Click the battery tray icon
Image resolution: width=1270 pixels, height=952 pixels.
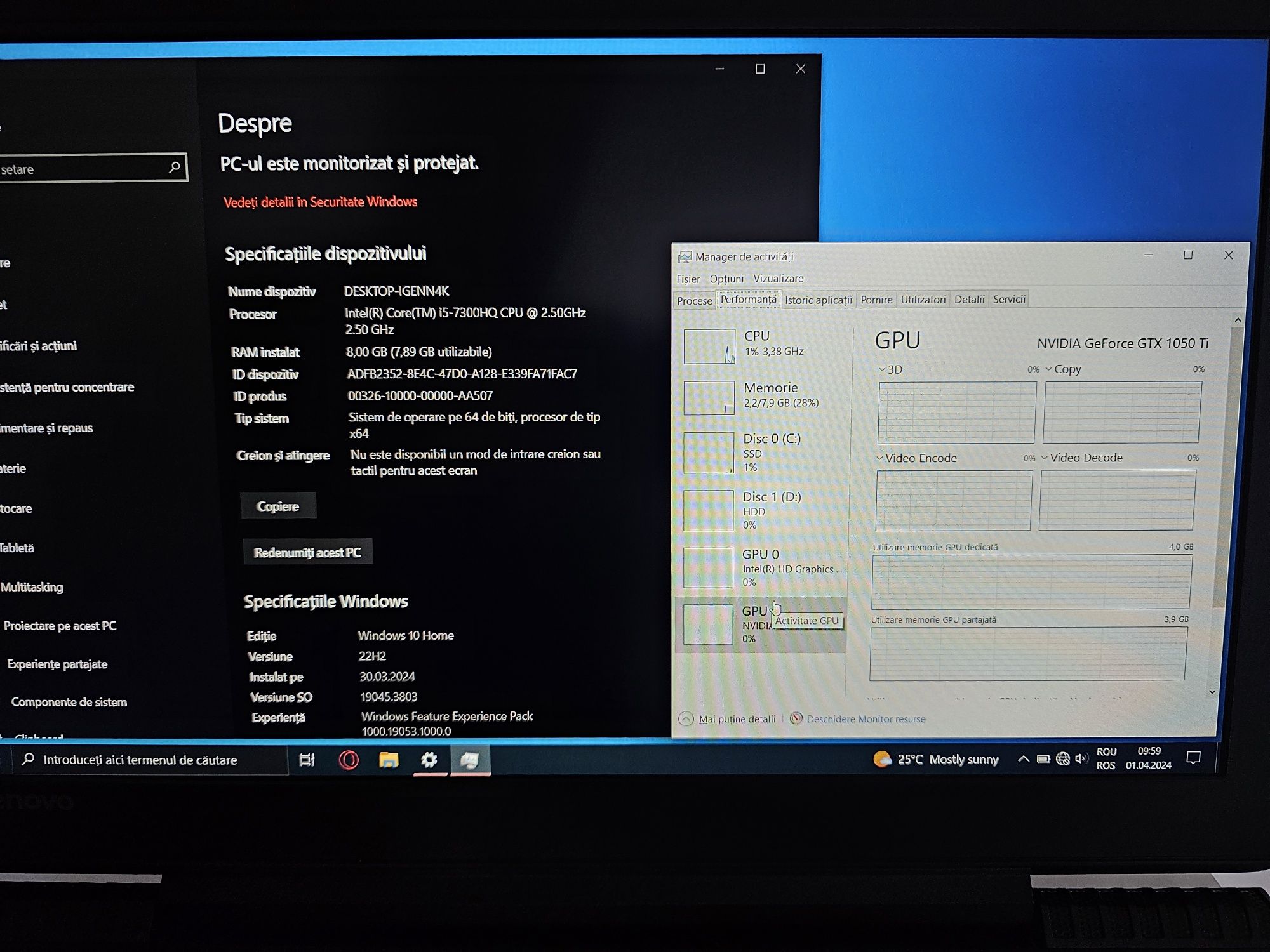[1043, 758]
